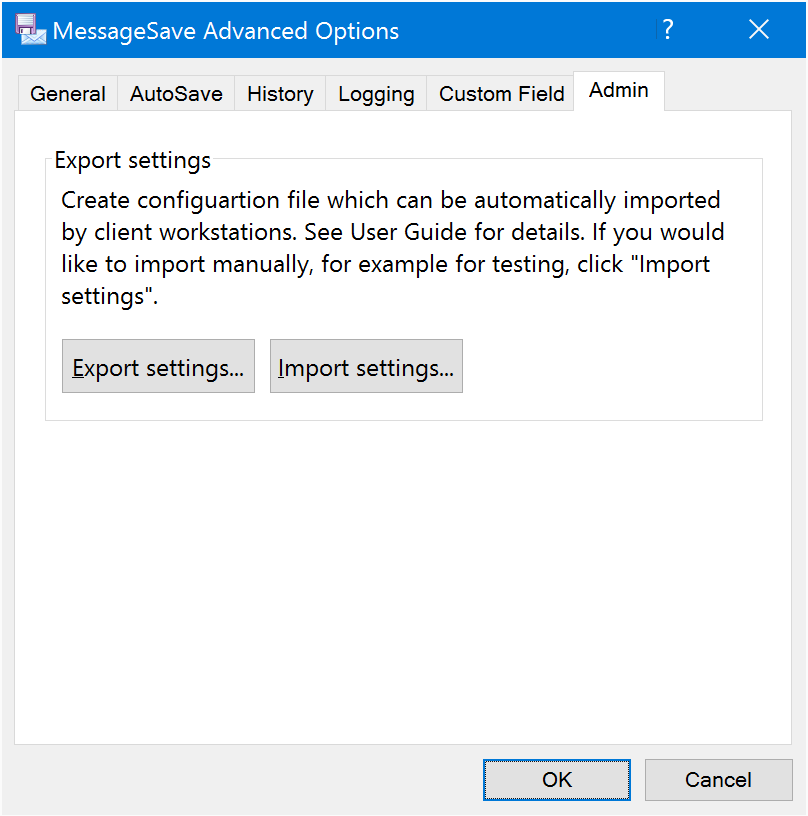Click the "MessageSave Advanced Options" title text
808x816 pixels.
pyautogui.click(x=226, y=31)
